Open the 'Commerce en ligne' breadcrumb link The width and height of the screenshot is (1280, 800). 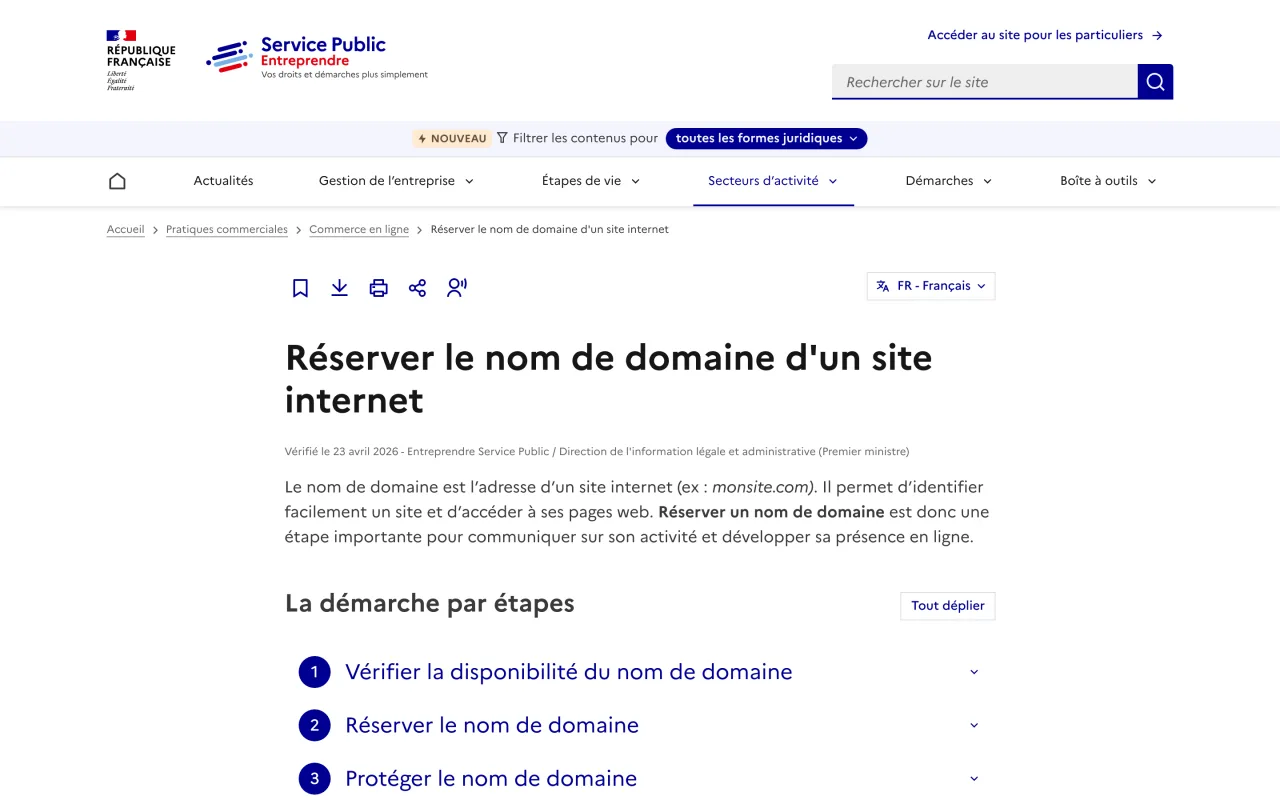(359, 230)
